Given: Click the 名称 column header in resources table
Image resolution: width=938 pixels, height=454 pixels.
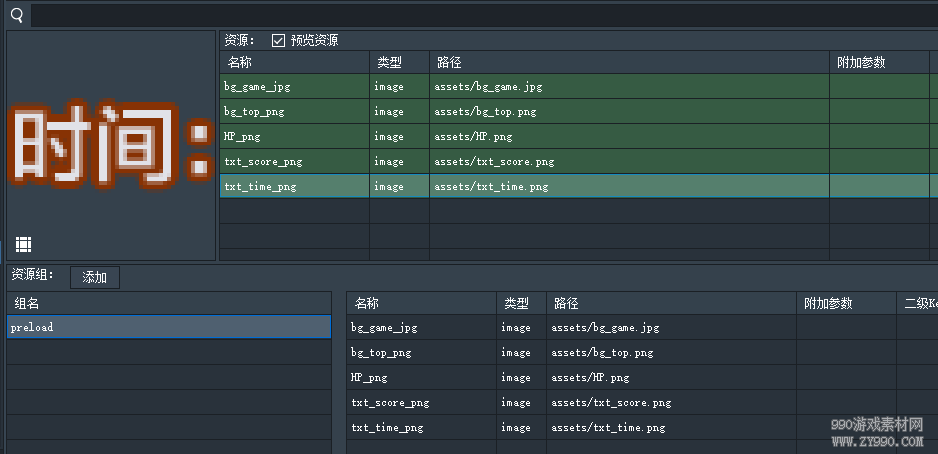Looking at the screenshot, I should point(295,62).
